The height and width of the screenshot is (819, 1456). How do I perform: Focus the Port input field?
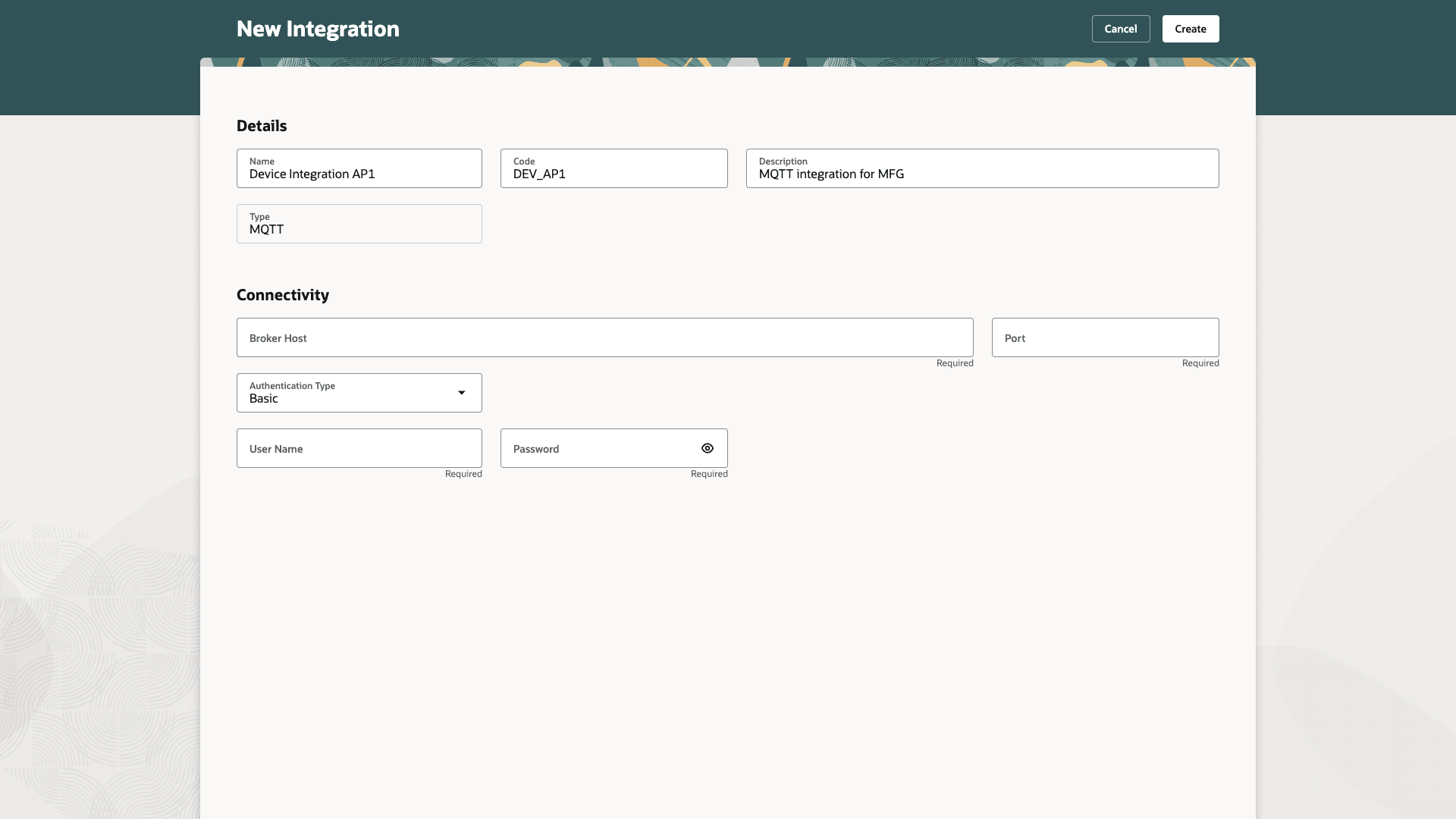pos(1104,338)
